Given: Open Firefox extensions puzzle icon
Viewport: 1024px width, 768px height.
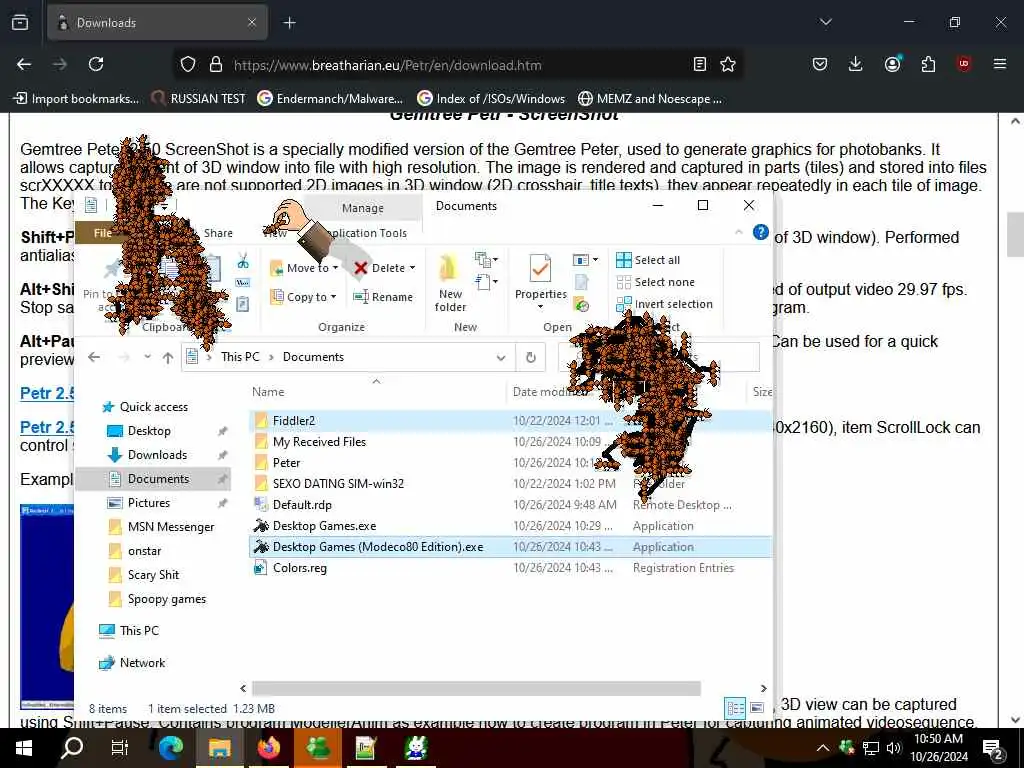Looking at the screenshot, I should (928, 64).
